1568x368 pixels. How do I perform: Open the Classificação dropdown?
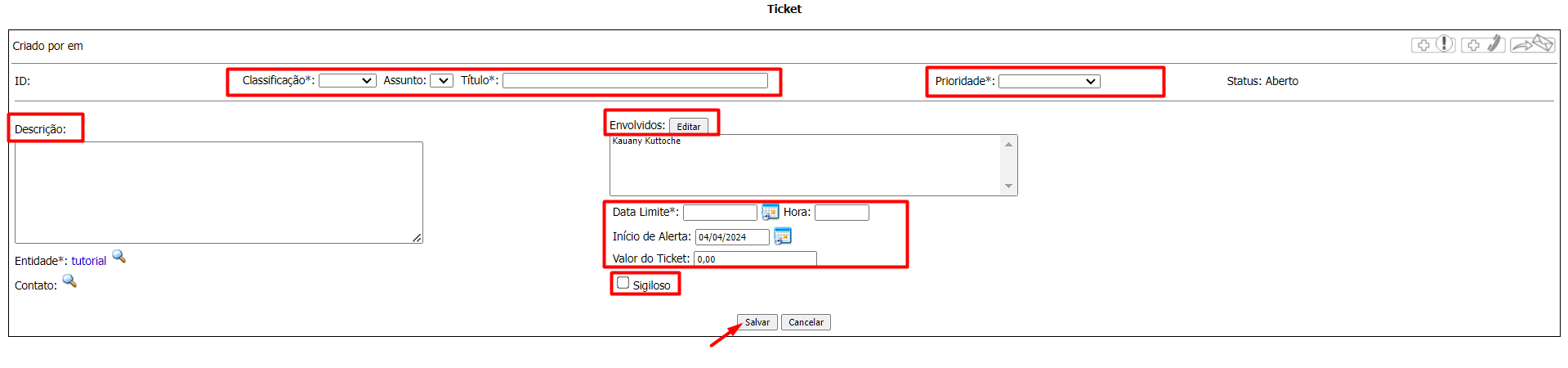(347, 81)
